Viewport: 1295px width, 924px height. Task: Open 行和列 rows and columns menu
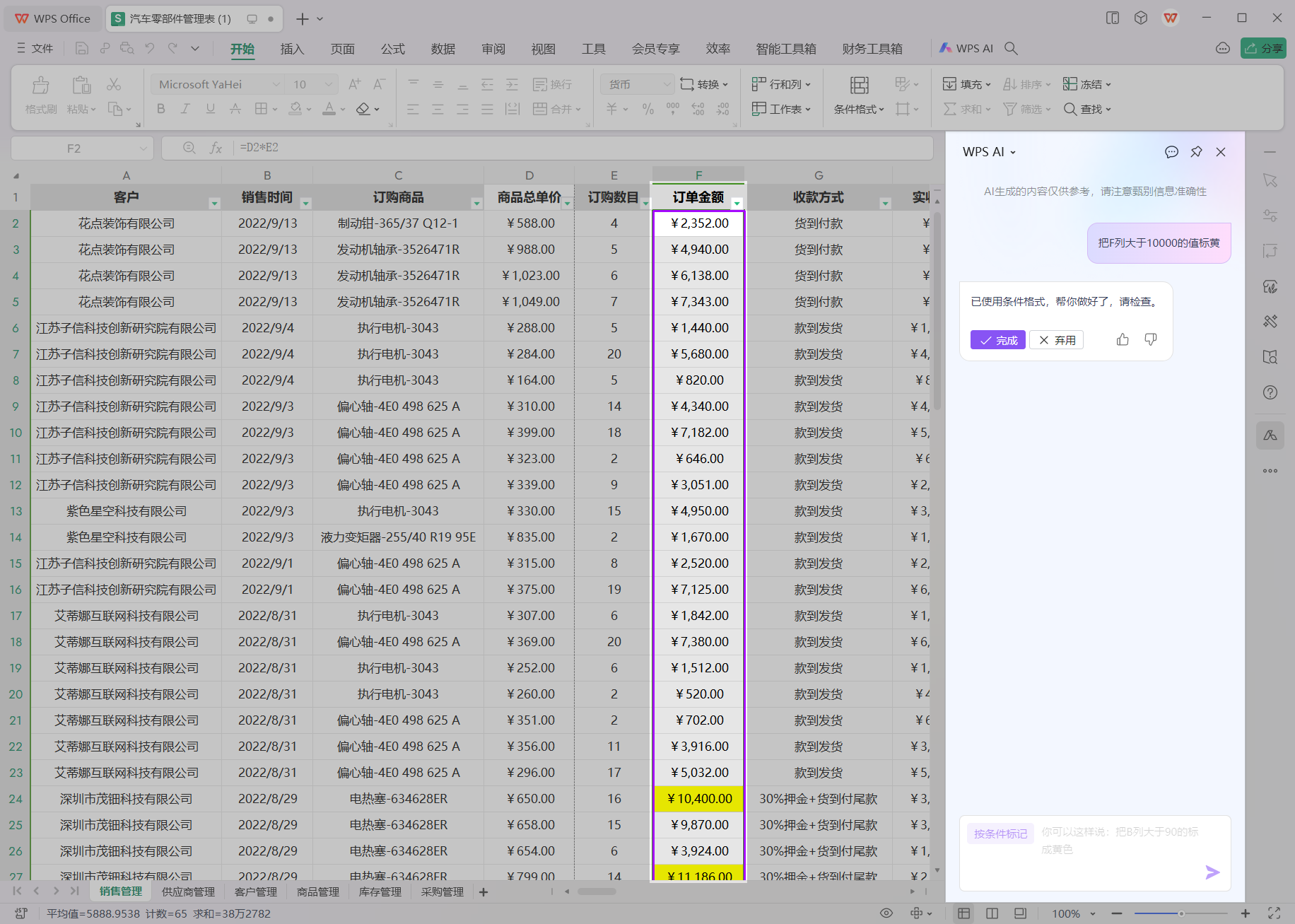tap(781, 84)
